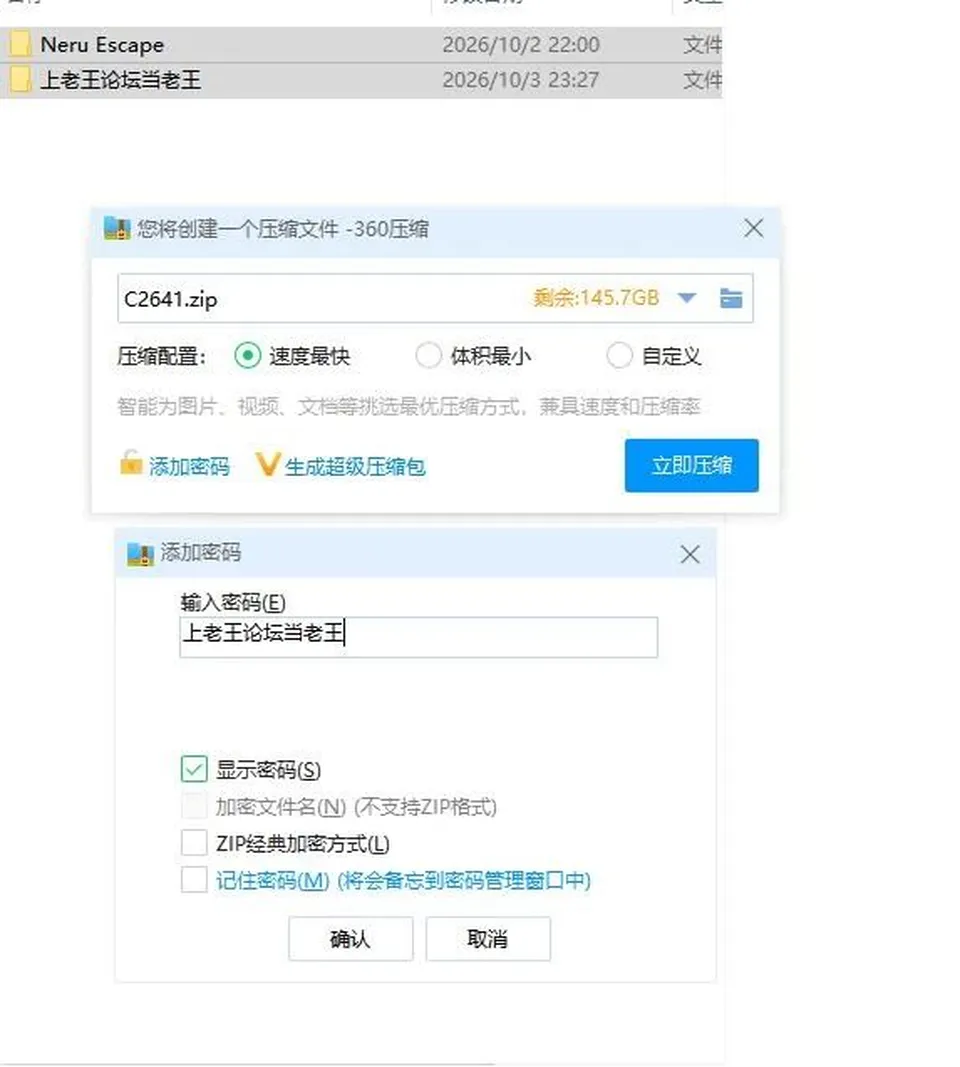Click the 剩余:145.7GB free space text

tap(596, 298)
